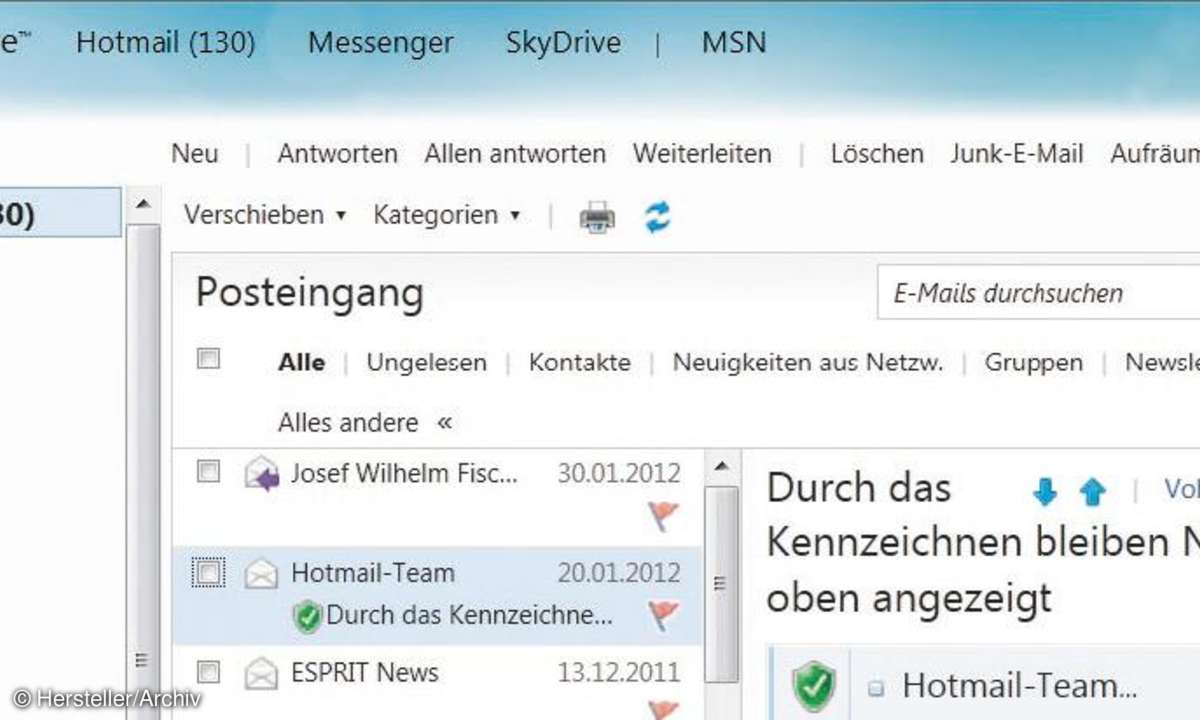Image resolution: width=1200 pixels, height=720 pixels.
Task: Select all messages with the header checkbox
Action: (x=208, y=359)
